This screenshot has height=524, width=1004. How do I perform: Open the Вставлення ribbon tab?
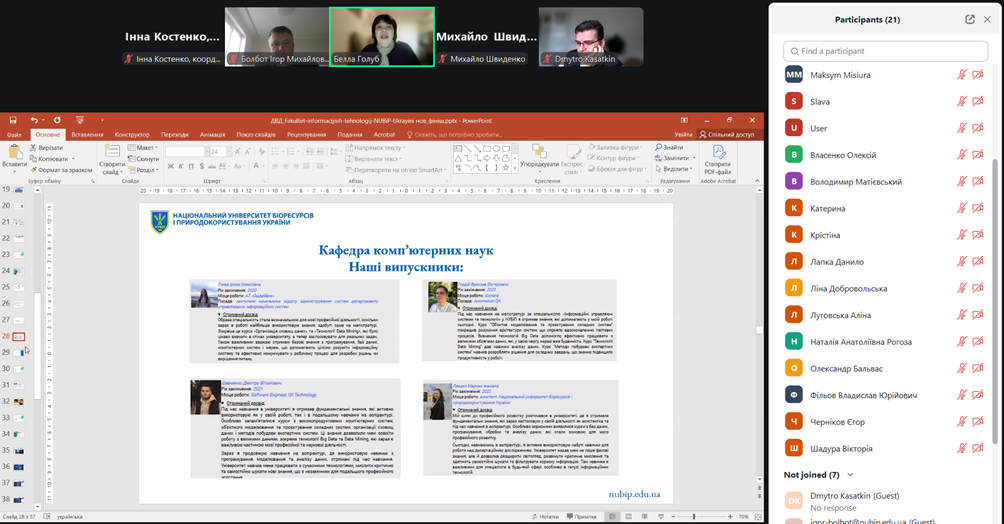(x=87, y=134)
